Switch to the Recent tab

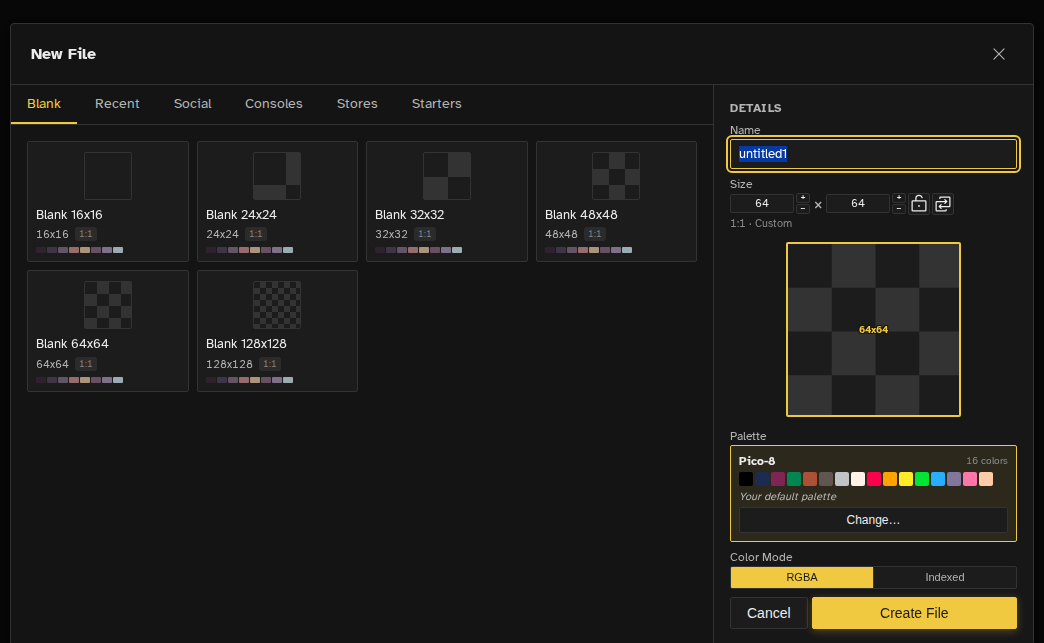coord(117,104)
